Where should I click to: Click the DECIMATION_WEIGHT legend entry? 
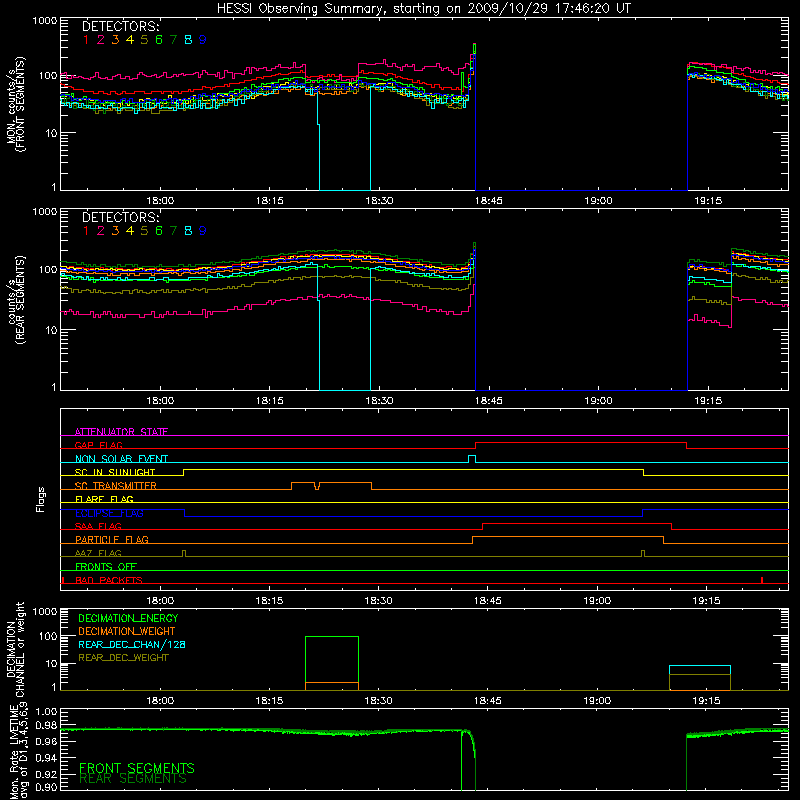[x=127, y=631]
